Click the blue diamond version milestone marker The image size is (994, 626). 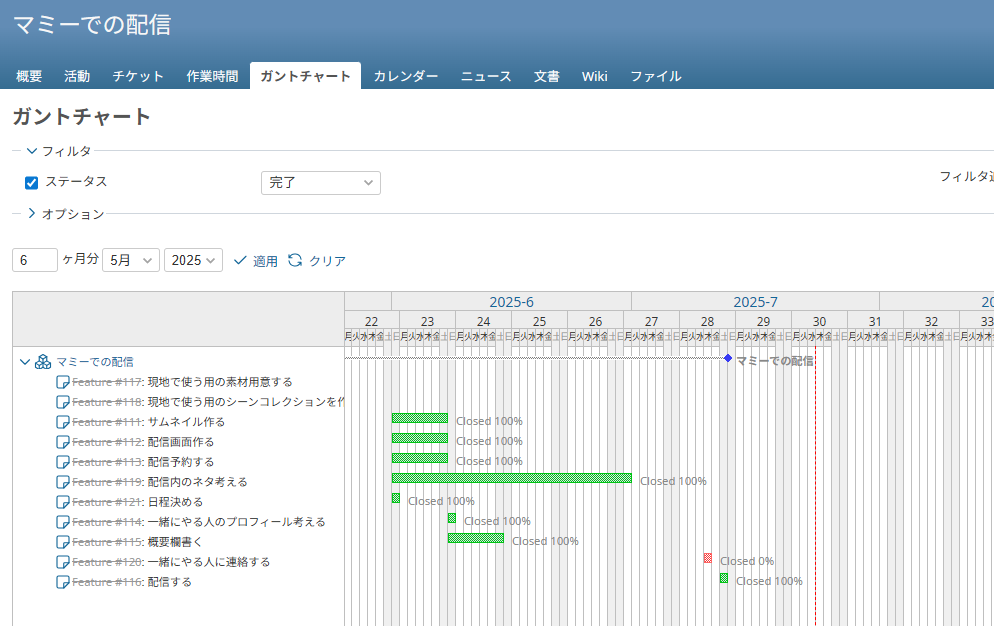point(728,358)
